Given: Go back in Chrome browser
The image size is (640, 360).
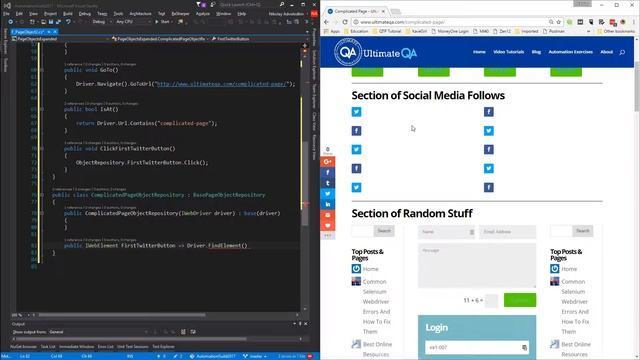Looking at the screenshot, I should (x=326, y=22).
